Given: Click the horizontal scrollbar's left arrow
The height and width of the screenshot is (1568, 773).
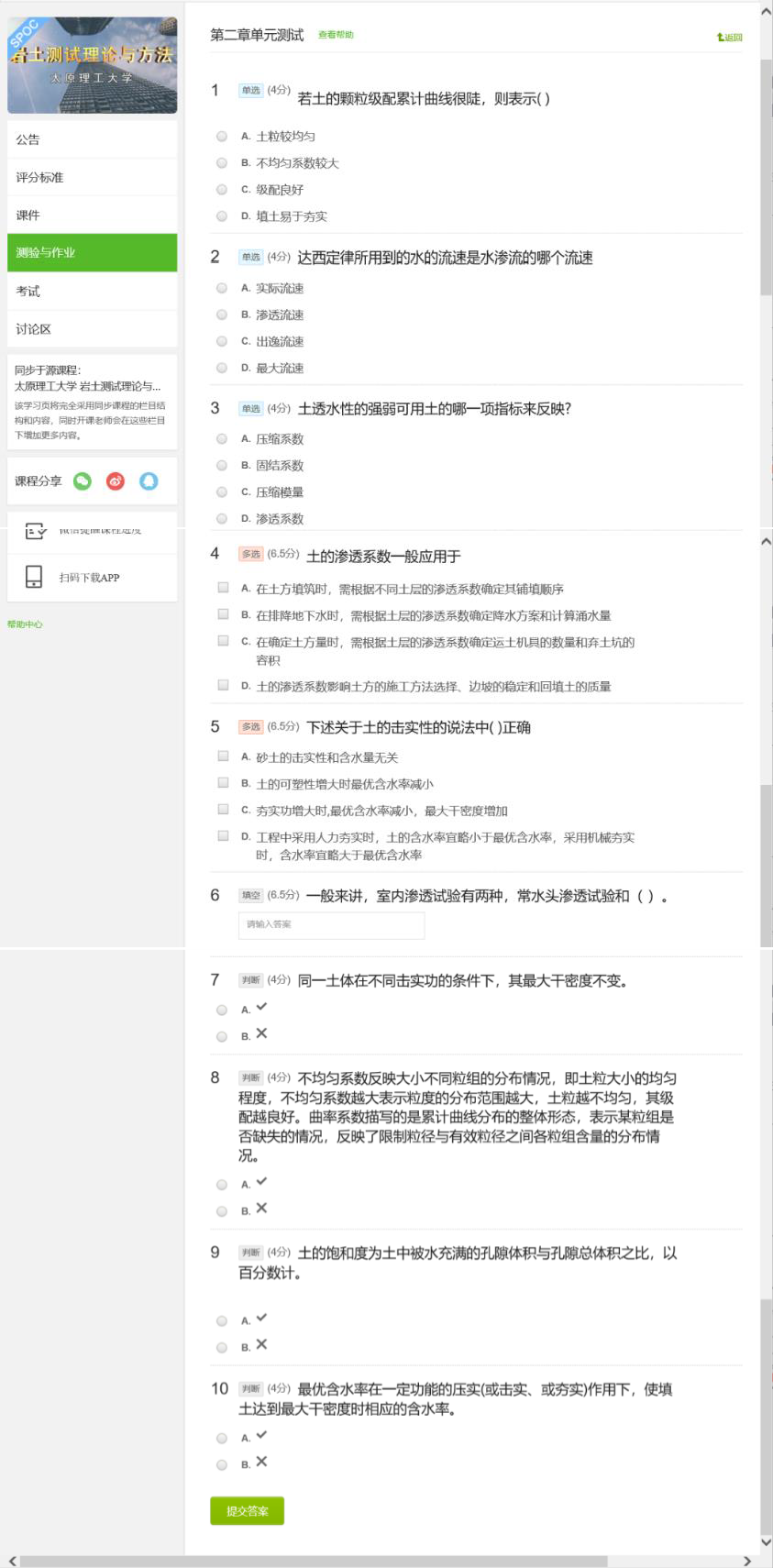Looking at the screenshot, I should [x=12, y=1561].
